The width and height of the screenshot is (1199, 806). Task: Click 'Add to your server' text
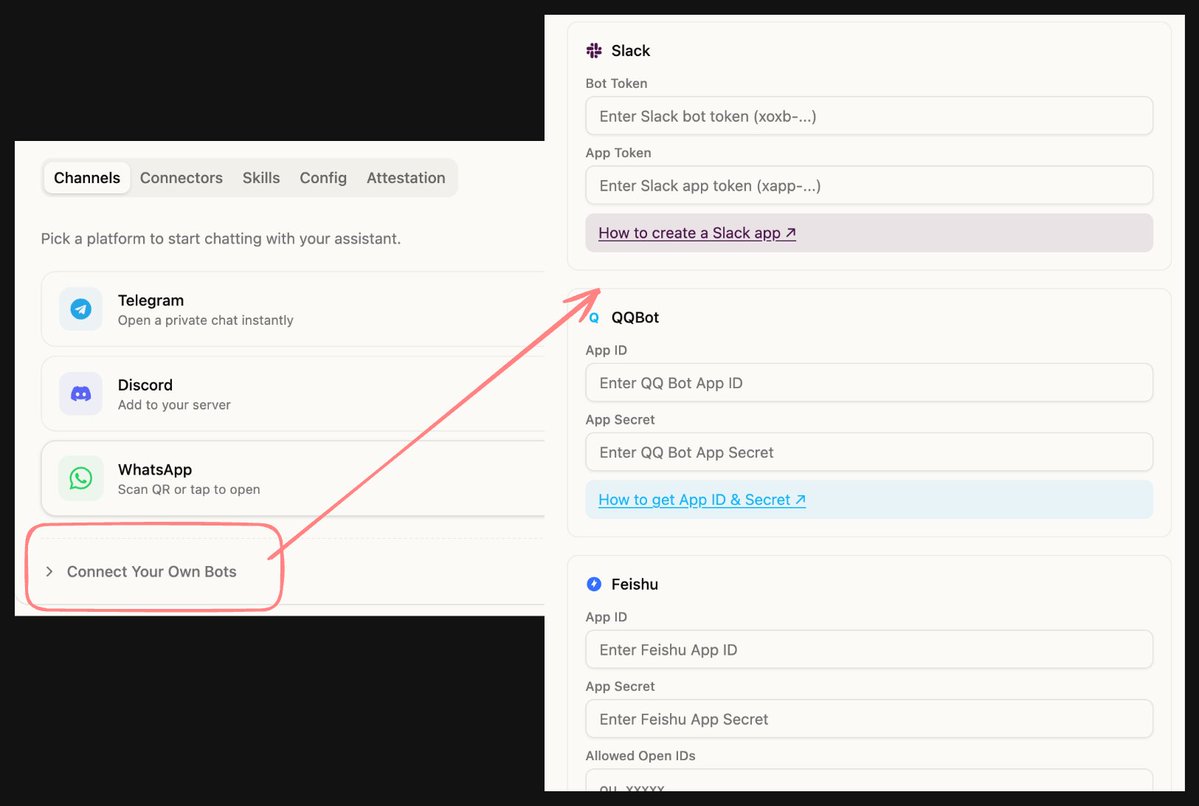[x=174, y=405]
